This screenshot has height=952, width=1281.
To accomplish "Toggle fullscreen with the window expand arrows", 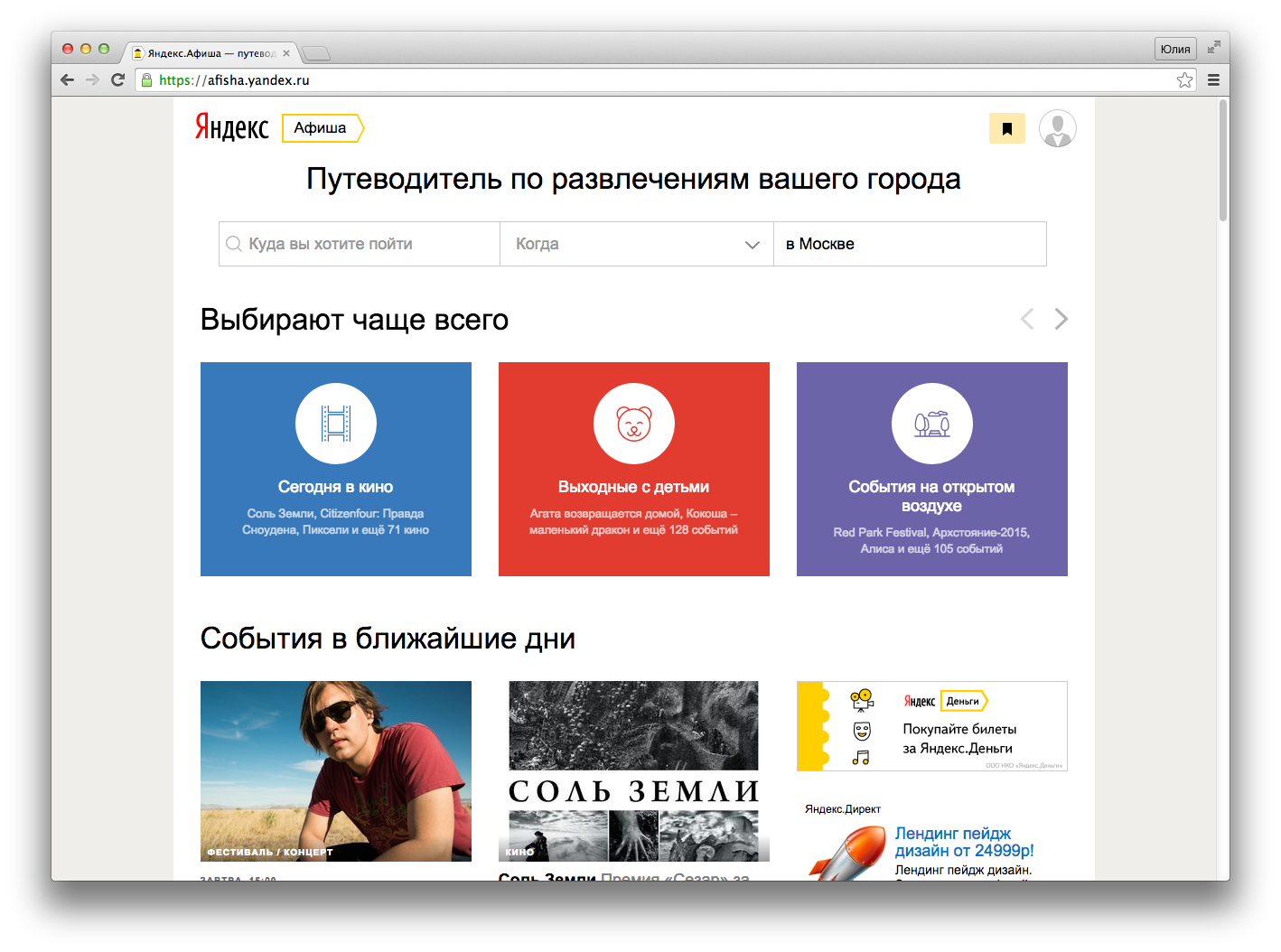I will point(1213,48).
